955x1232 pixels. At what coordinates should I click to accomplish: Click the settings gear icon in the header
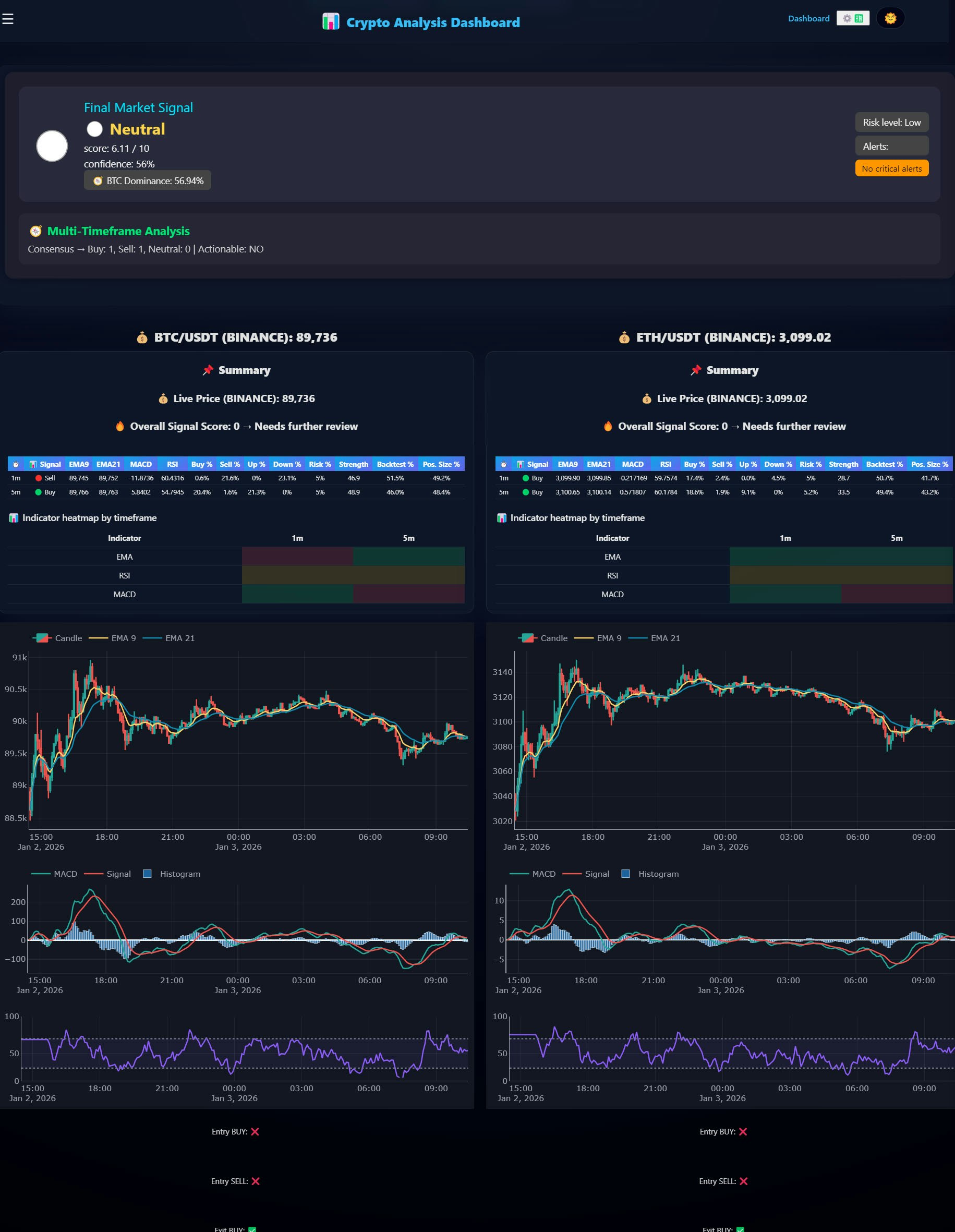point(847,19)
